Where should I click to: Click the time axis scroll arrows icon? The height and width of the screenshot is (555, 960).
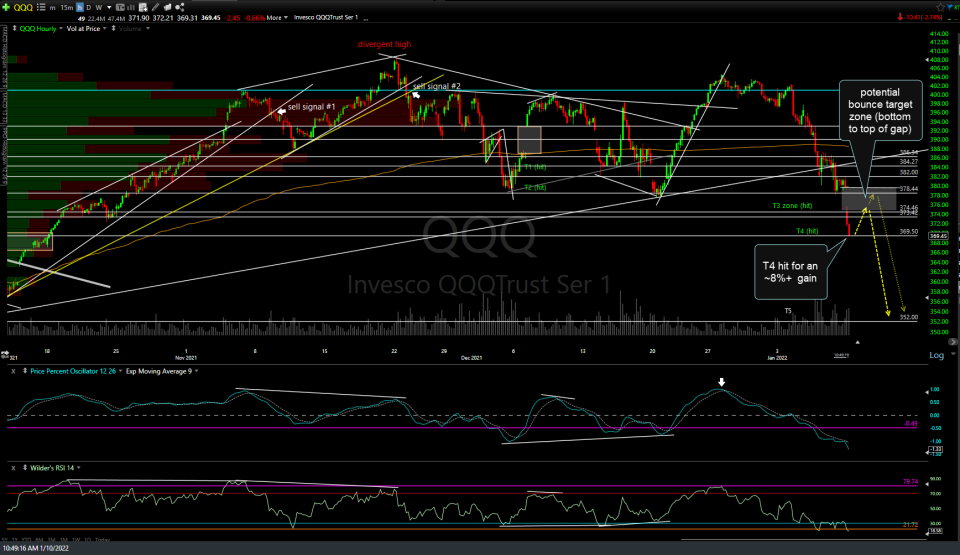pos(5,354)
